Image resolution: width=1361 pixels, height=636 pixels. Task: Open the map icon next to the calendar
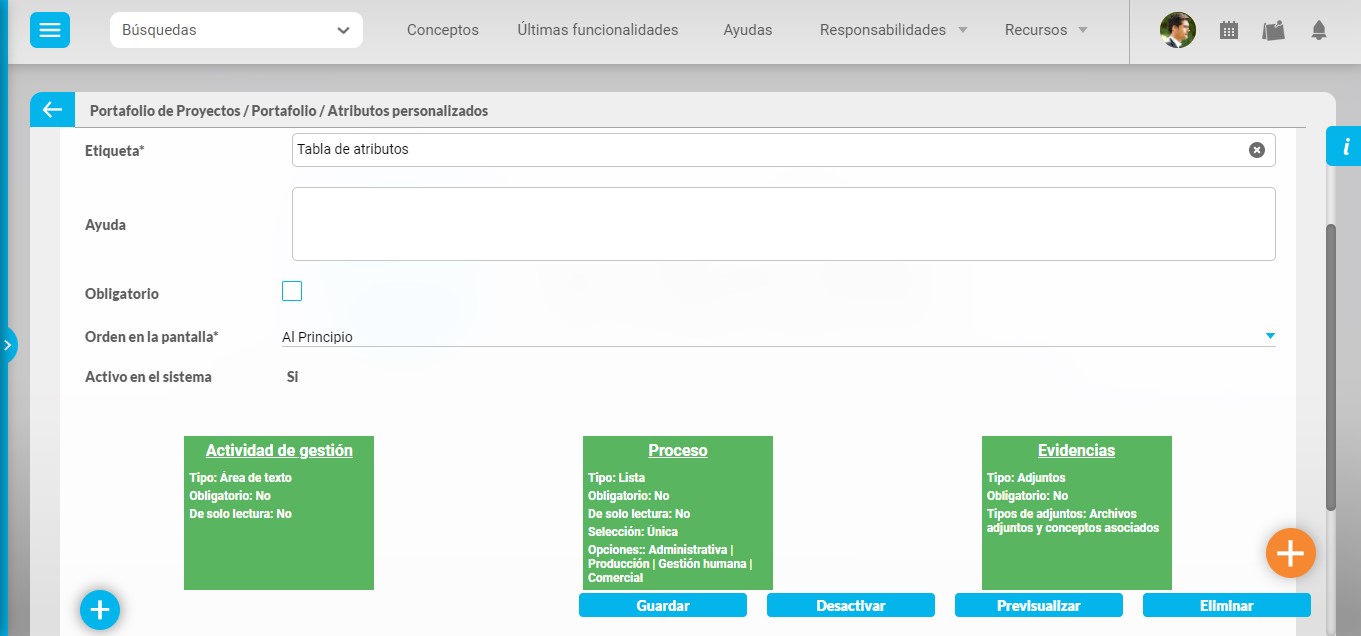[x=1273, y=31]
